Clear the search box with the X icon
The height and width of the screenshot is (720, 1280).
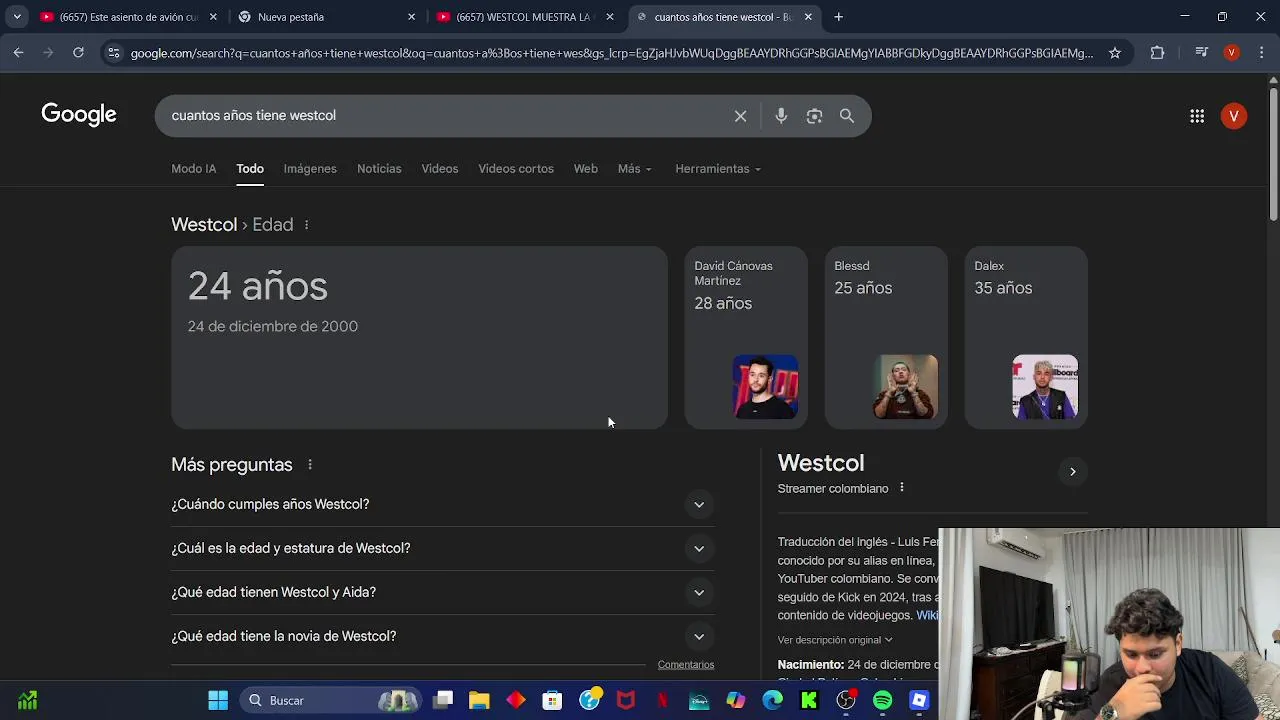[x=740, y=116]
